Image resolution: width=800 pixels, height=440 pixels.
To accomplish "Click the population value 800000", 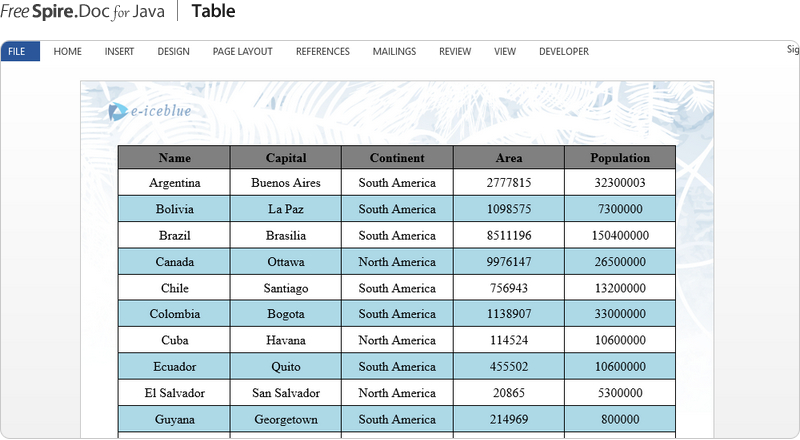I will 620,420.
